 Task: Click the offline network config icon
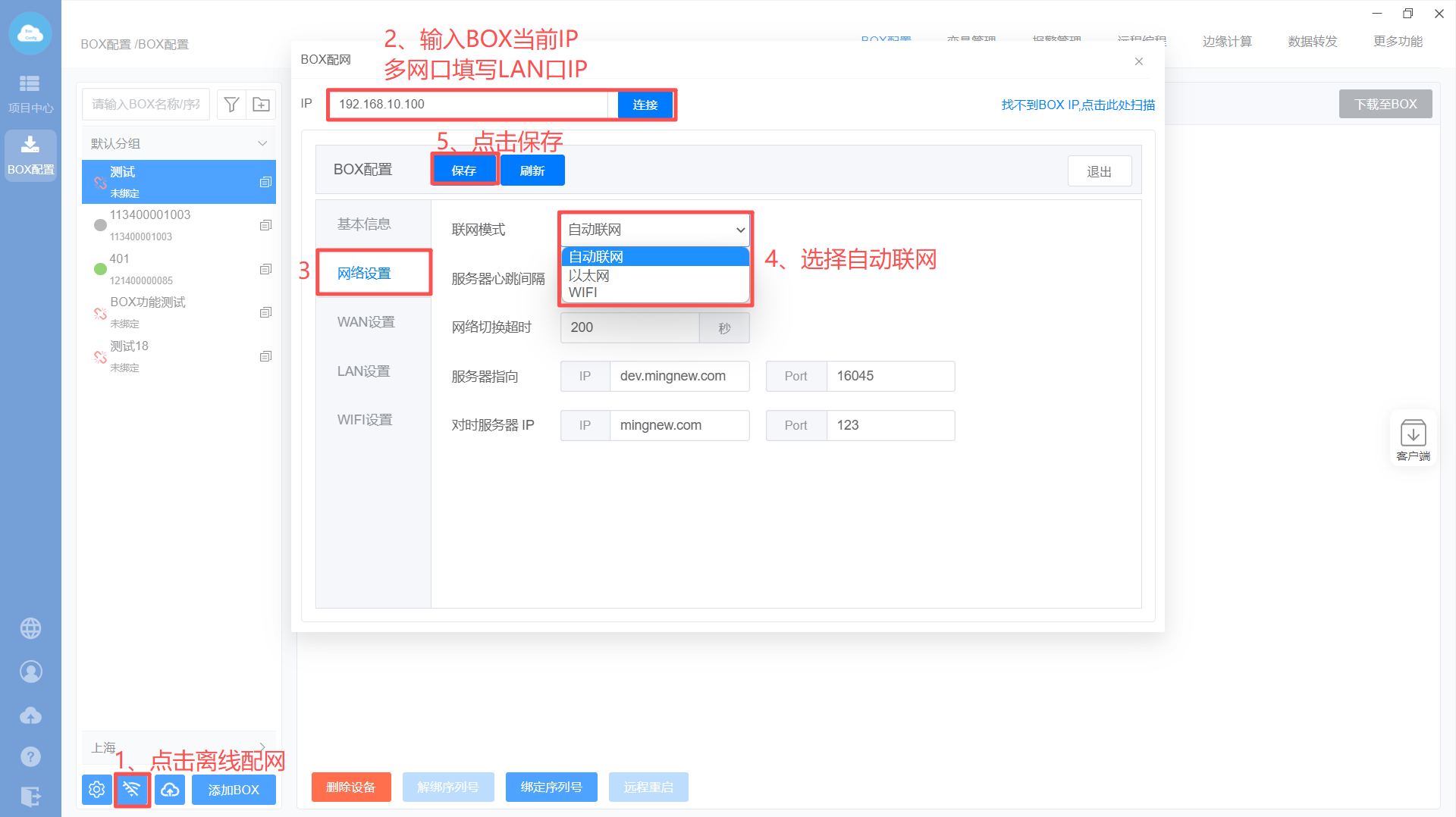pos(132,790)
